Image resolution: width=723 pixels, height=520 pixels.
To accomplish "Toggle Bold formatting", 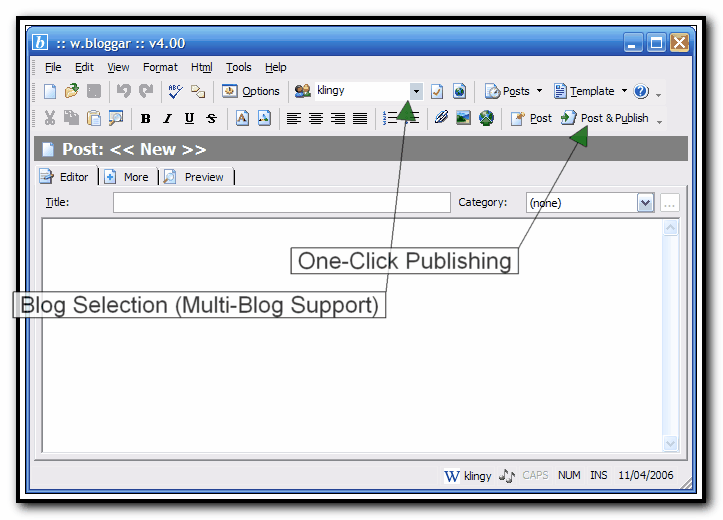I will (x=146, y=118).
